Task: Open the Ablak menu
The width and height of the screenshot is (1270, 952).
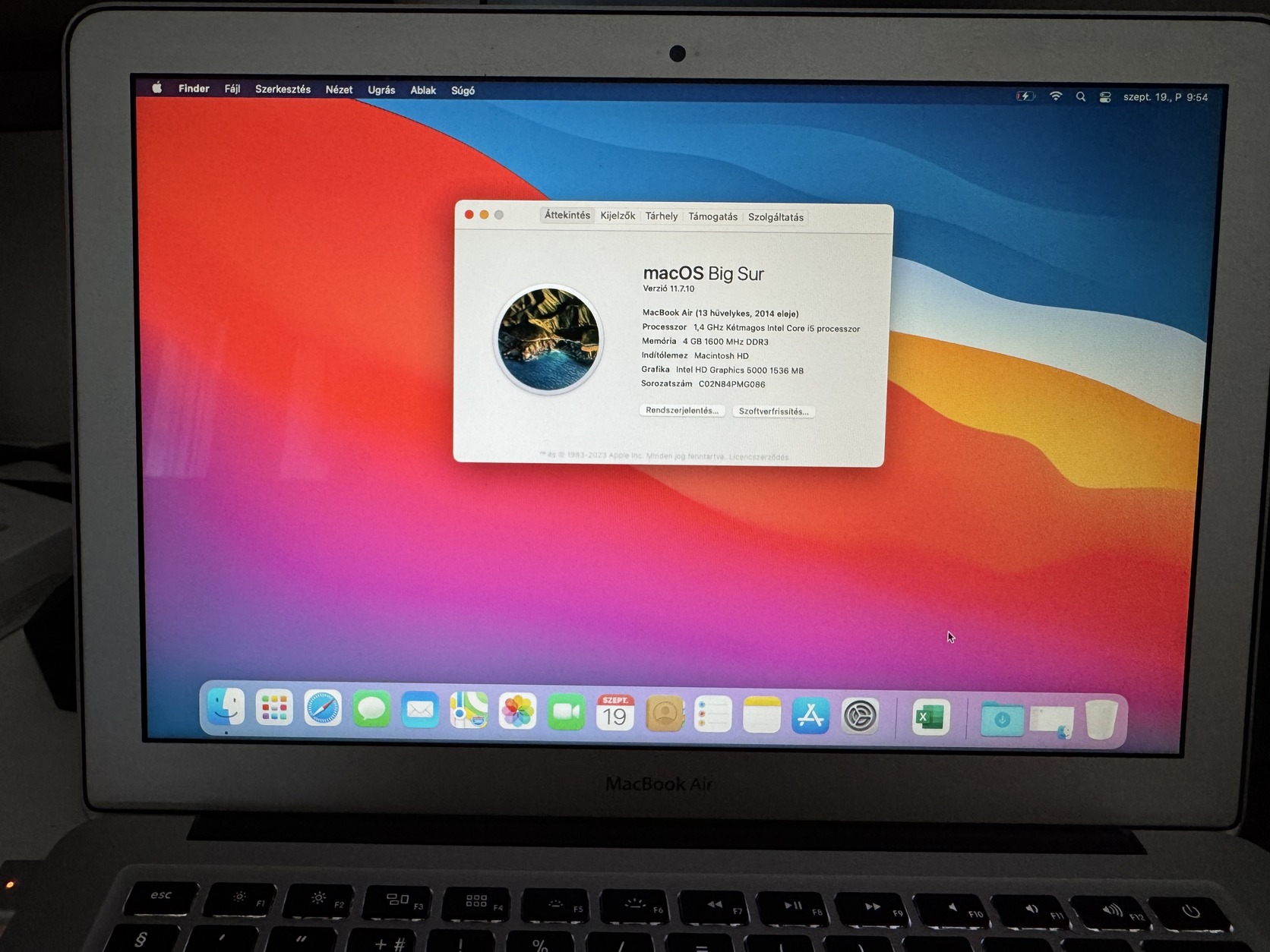Action: pyautogui.click(x=423, y=90)
